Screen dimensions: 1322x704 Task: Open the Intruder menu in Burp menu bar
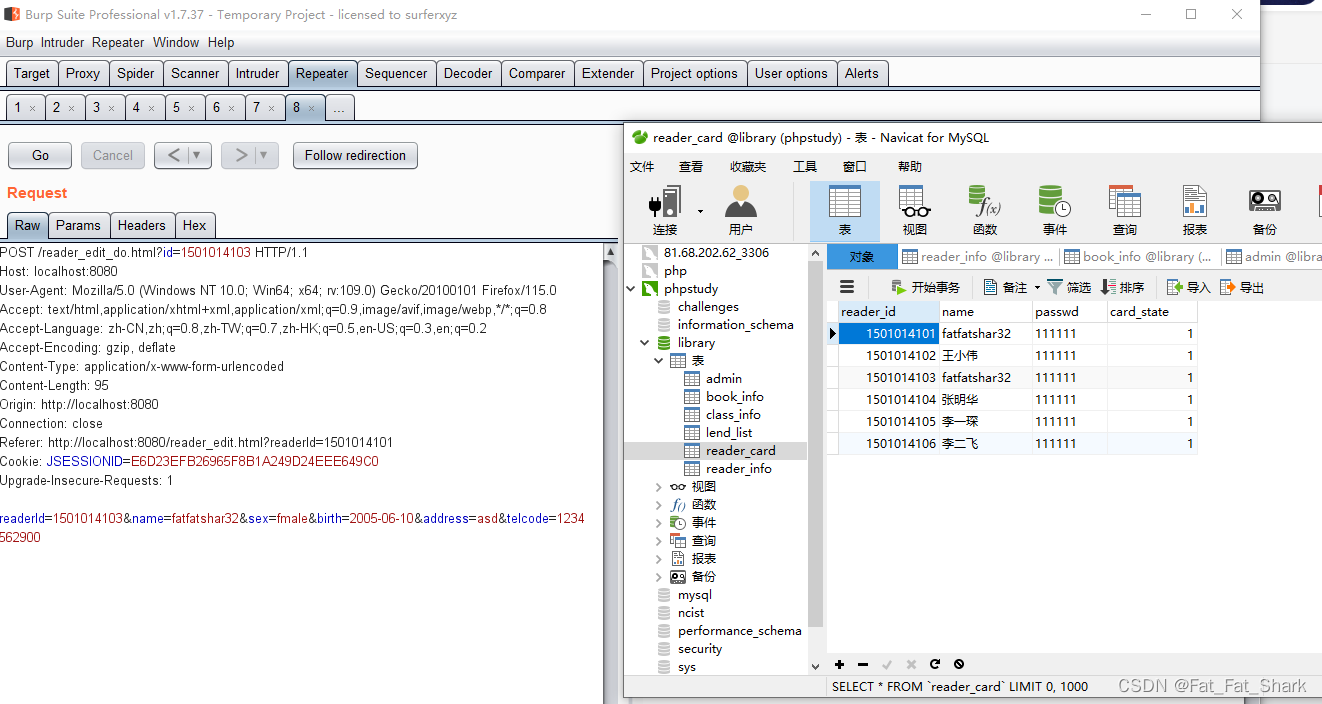click(63, 43)
